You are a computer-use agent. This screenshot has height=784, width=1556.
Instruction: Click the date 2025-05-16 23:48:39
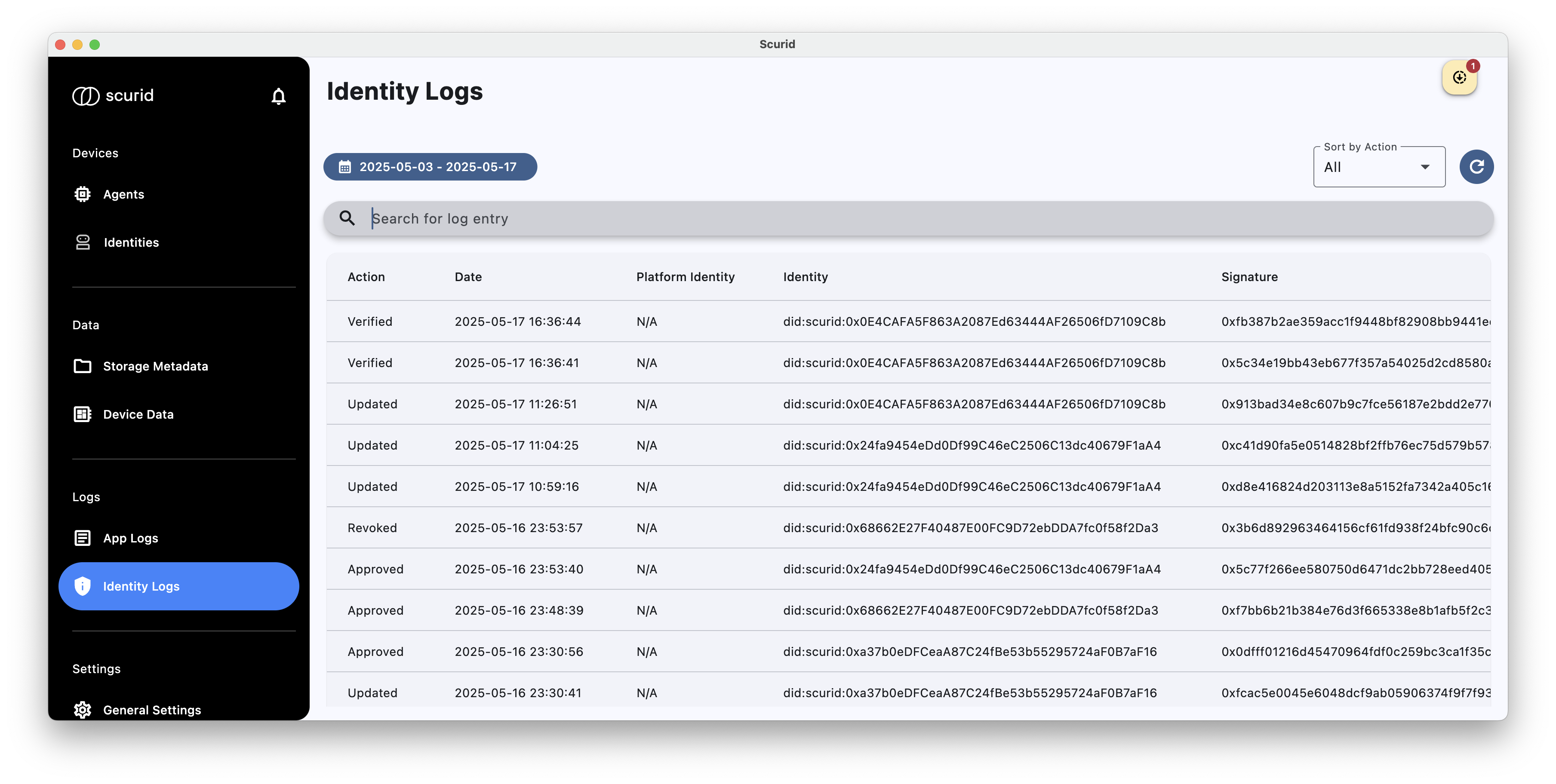519,610
